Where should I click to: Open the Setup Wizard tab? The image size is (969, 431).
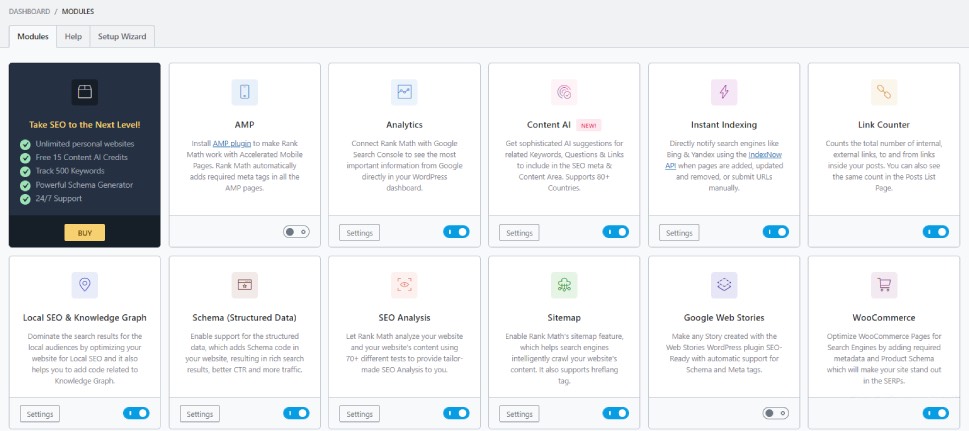121,36
